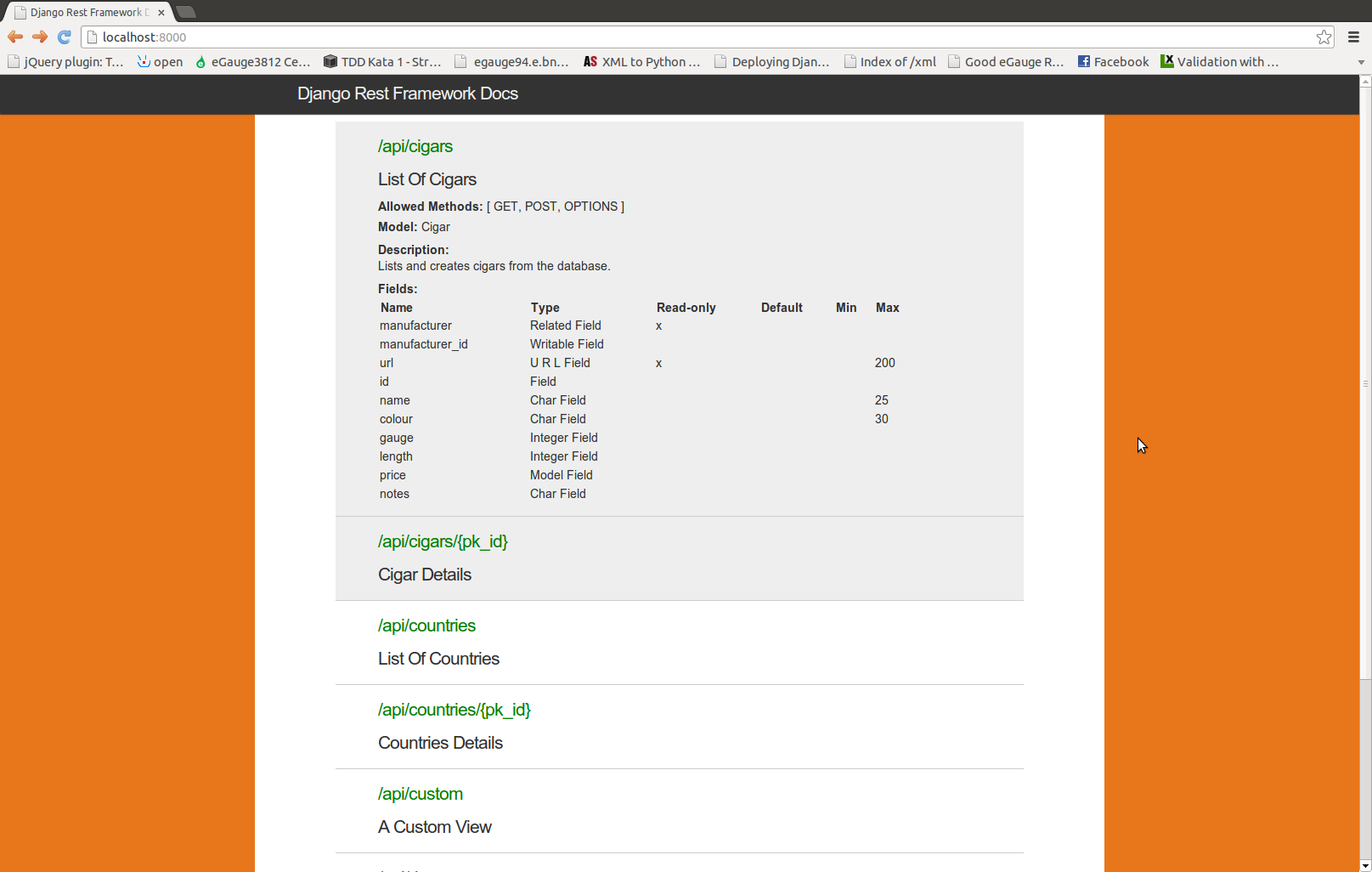Click the Read-only column header
This screenshot has width=1372, height=872.
click(x=686, y=308)
